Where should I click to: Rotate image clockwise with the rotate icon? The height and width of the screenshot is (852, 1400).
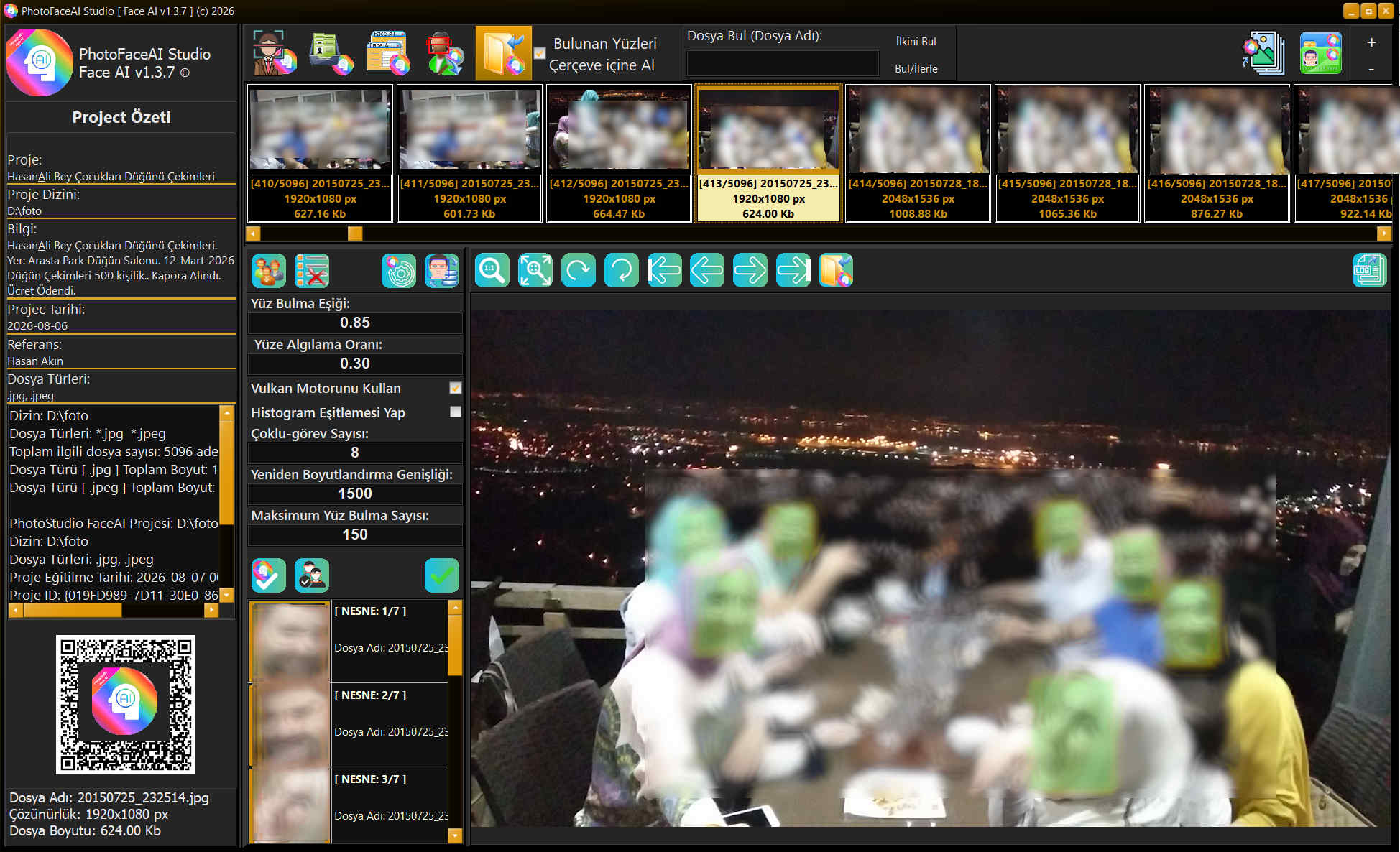(x=579, y=271)
